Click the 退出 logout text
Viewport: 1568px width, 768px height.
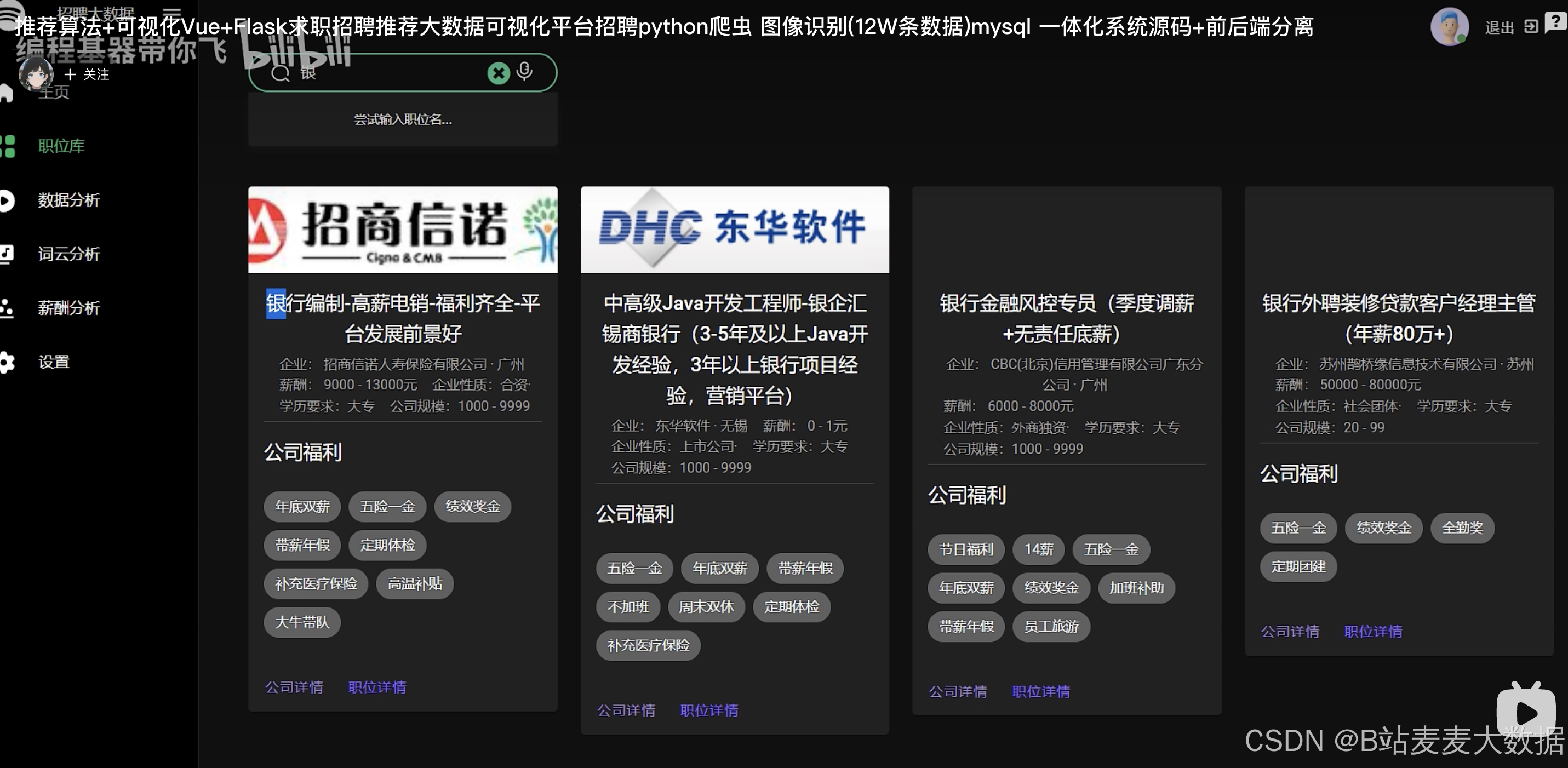(x=1499, y=27)
